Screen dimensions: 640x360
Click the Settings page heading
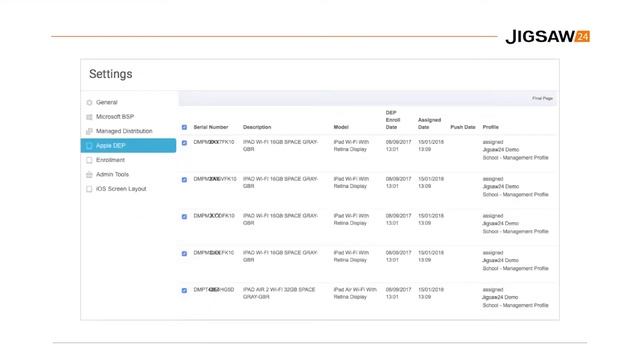pos(111,74)
